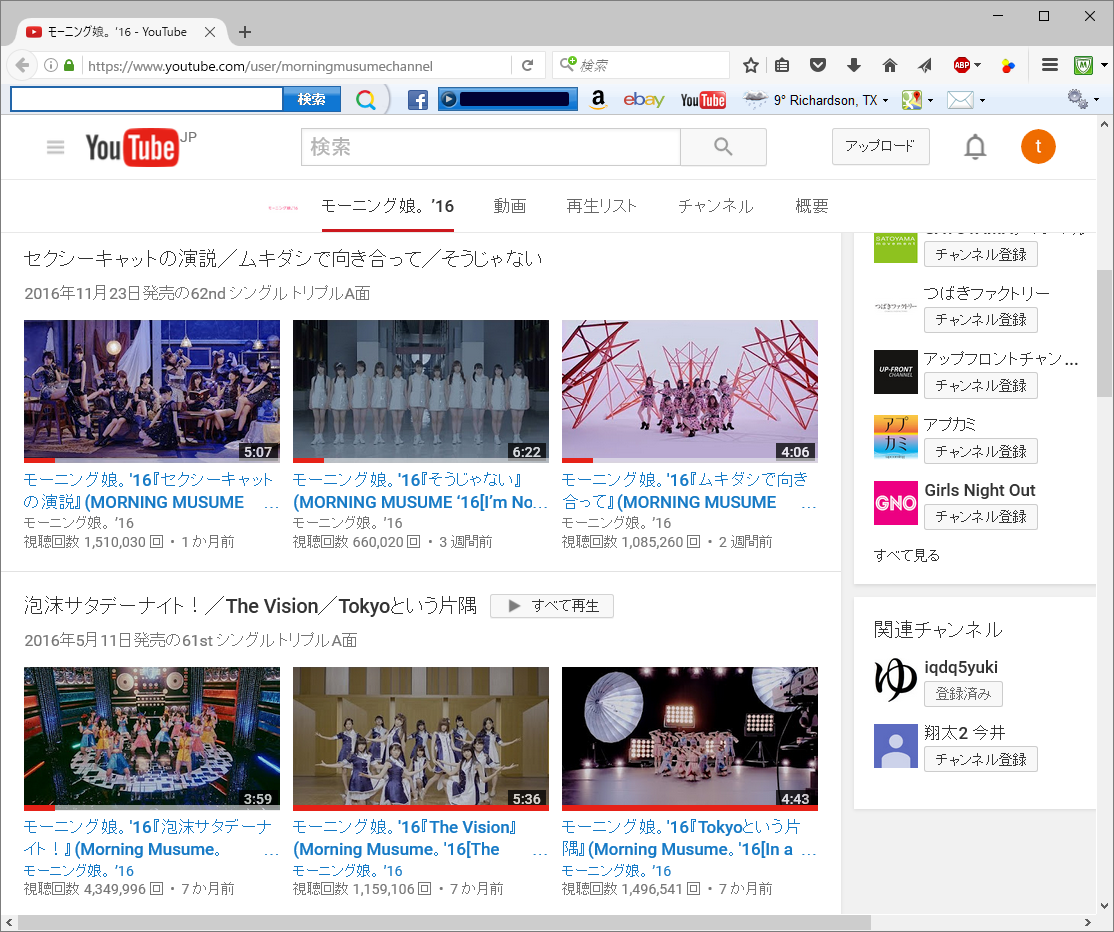1114x932 pixels.
Task: Select the モーニング娘。'16 home tab
Action: point(387,206)
